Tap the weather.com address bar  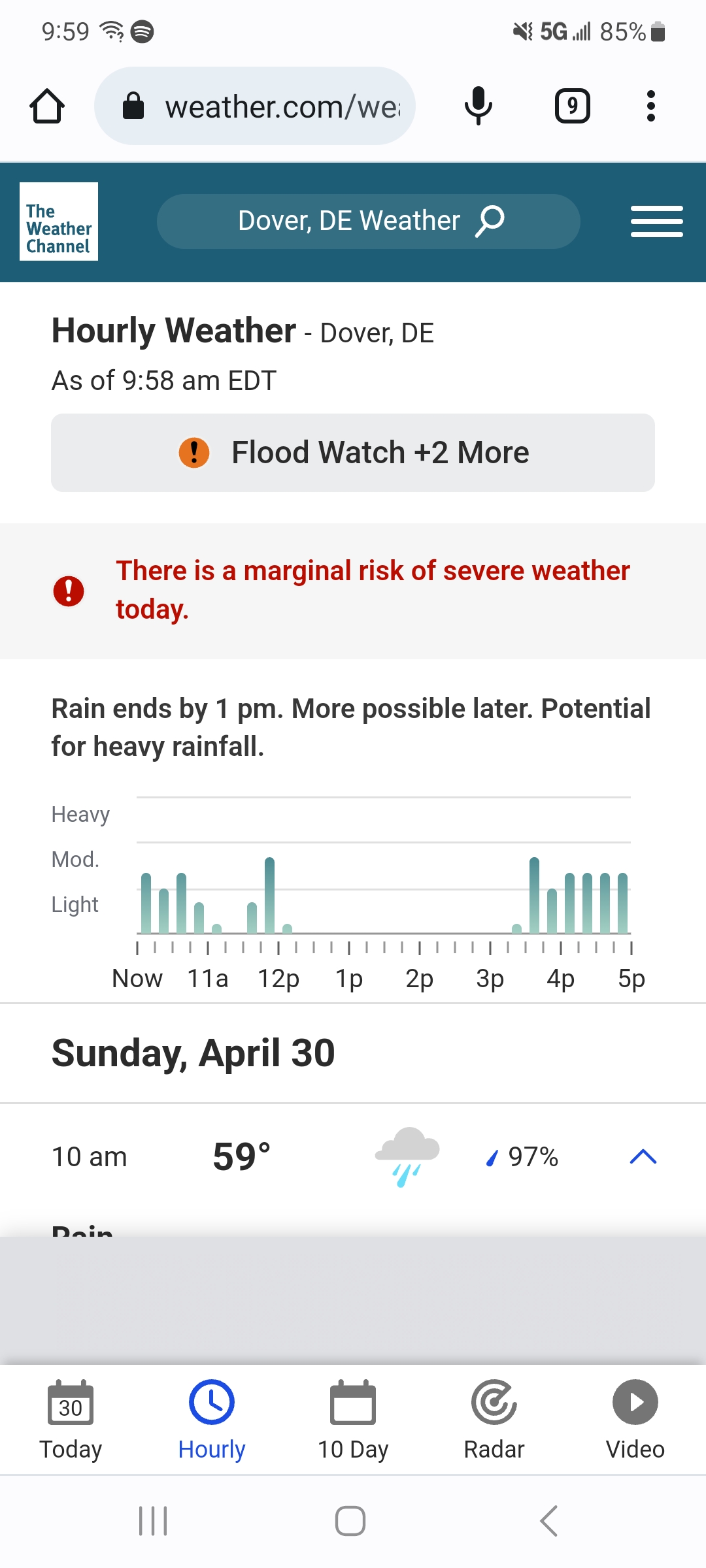pyautogui.click(x=261, y=106)
